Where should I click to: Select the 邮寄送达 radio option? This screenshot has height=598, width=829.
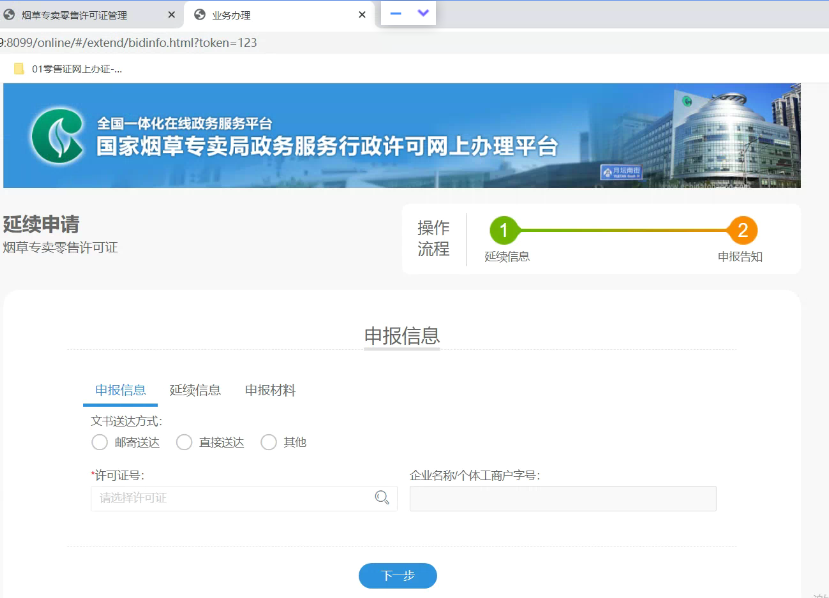99,442
